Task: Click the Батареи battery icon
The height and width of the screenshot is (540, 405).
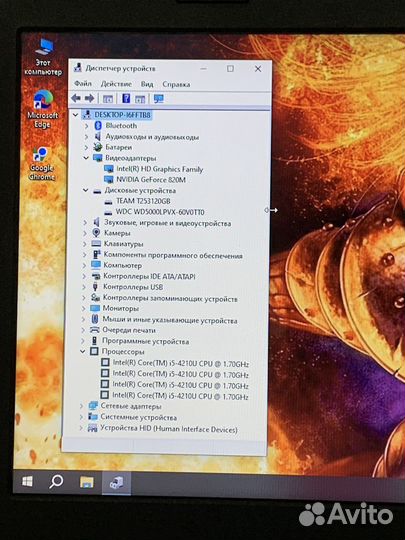Action: (x=98, y=147)
